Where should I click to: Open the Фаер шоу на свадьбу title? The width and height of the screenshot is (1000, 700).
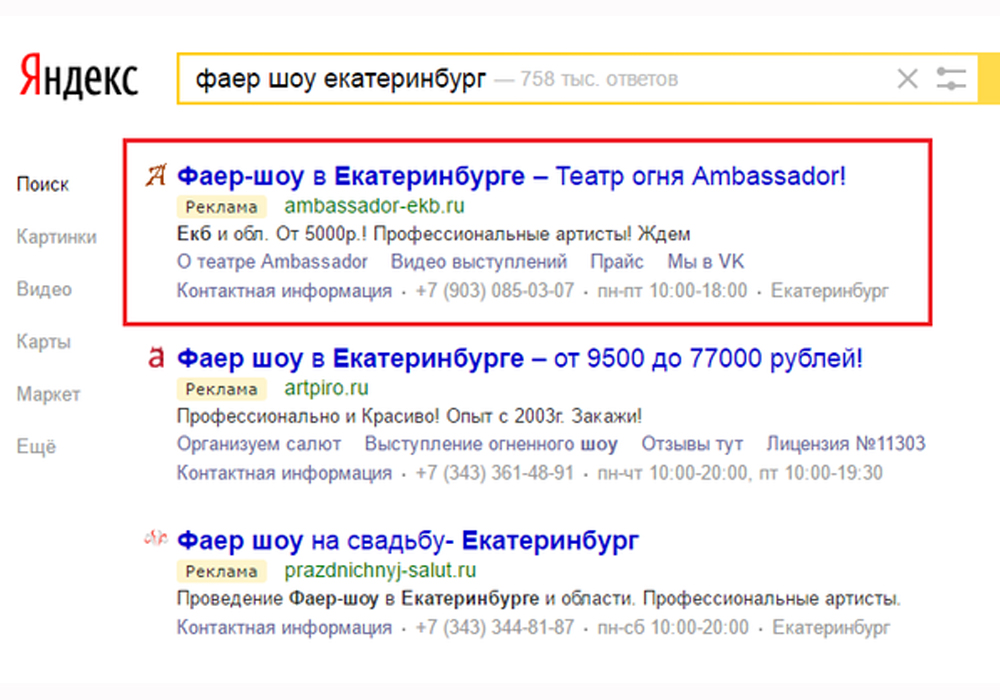tap(408, 541)
